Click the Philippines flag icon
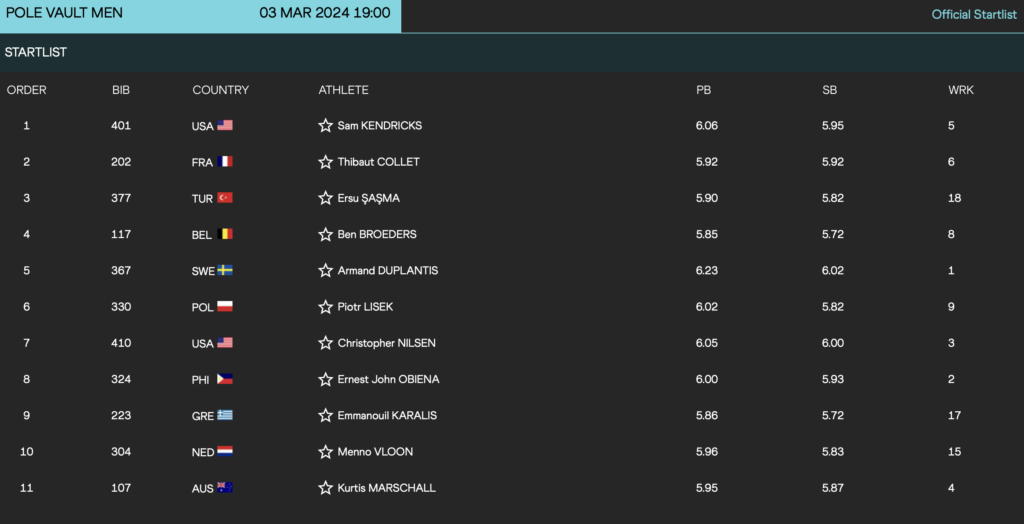 point(225,379)
